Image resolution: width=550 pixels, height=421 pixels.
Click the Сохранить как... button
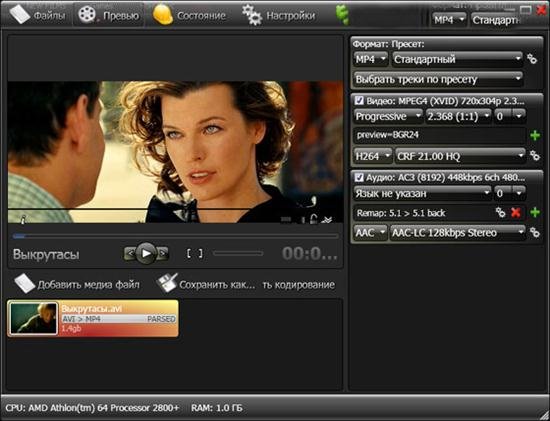coord(206,284)
